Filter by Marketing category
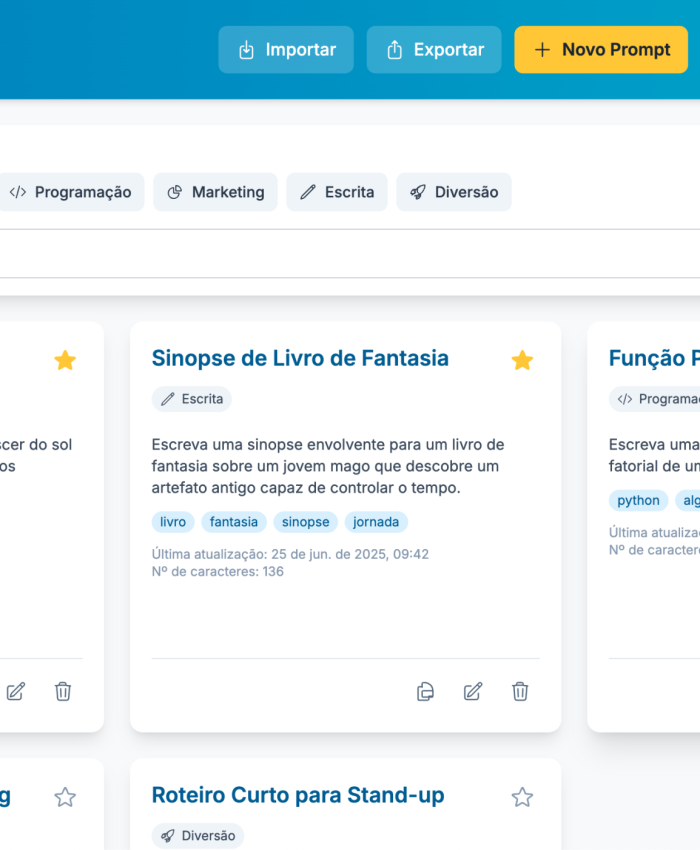This screenshot has height=850, width=700. pyautogui.click(x=215, y=192)
